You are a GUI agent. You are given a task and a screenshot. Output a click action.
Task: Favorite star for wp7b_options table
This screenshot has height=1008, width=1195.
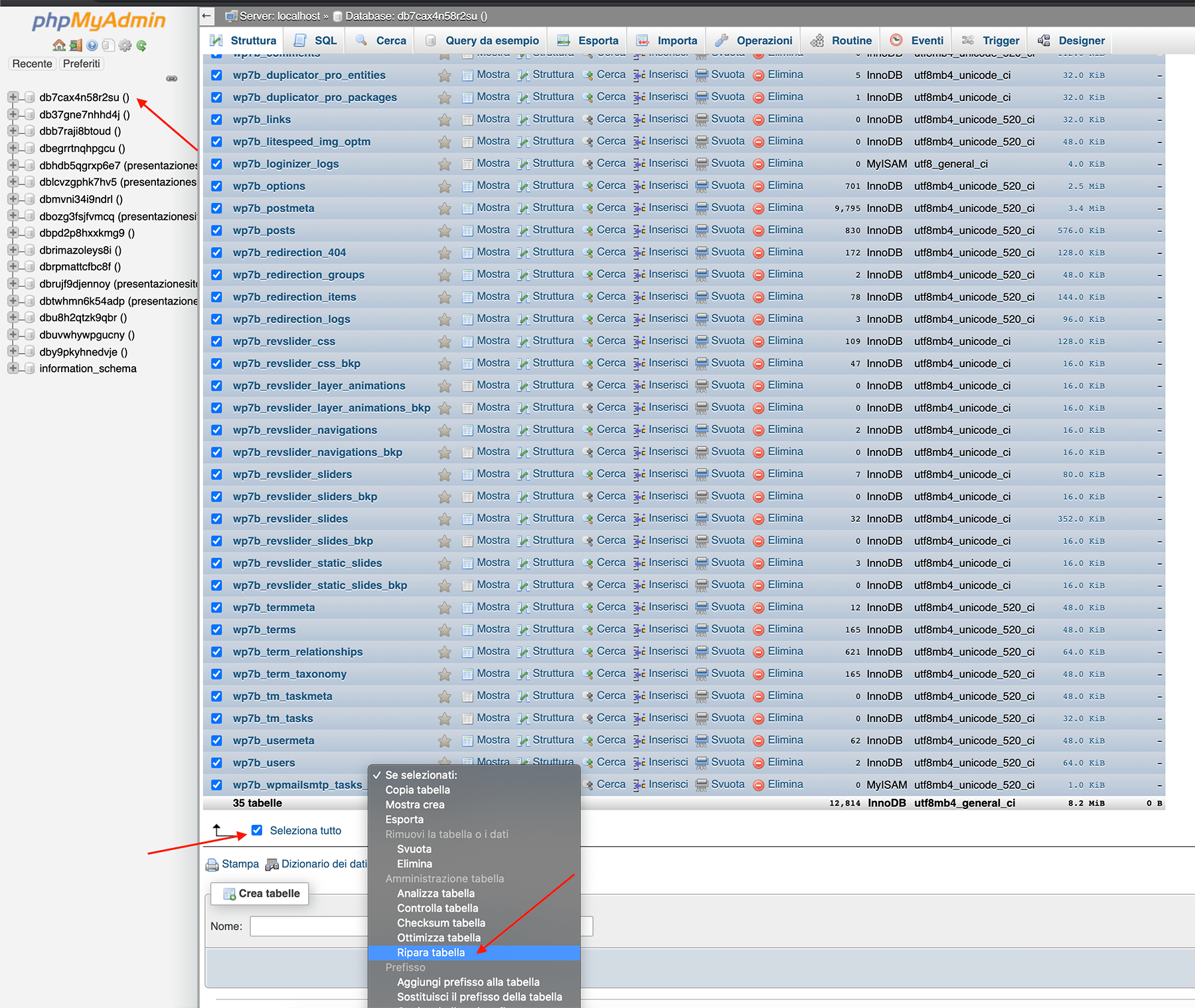pos(444,186)
